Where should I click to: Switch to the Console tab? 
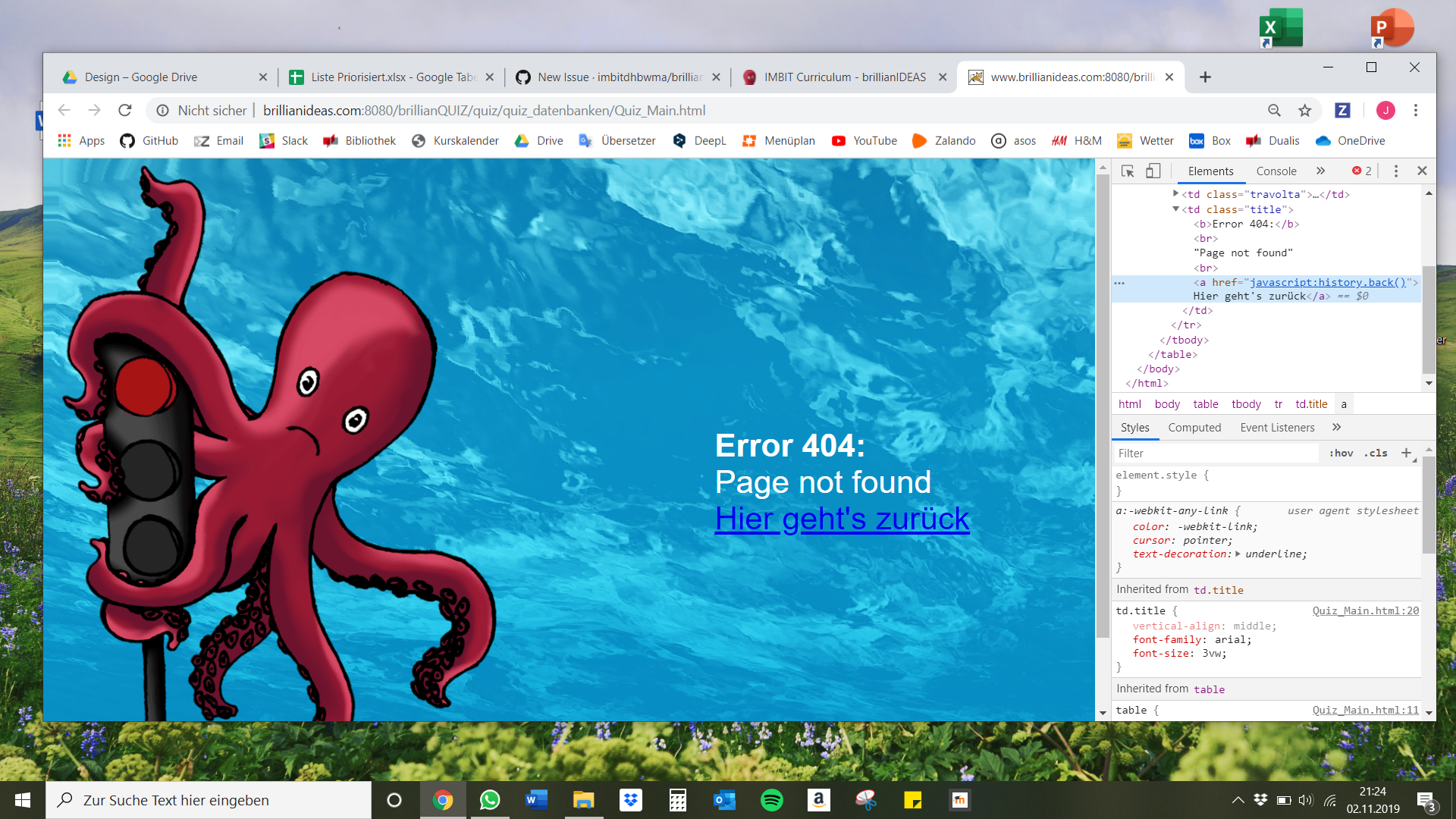coord(1276,171)
